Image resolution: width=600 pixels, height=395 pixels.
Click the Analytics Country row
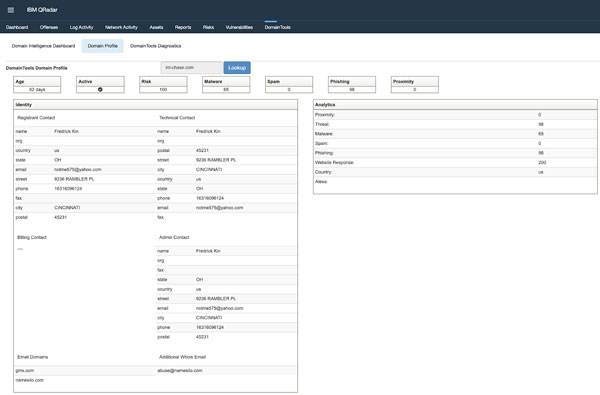tap(455, 172)
